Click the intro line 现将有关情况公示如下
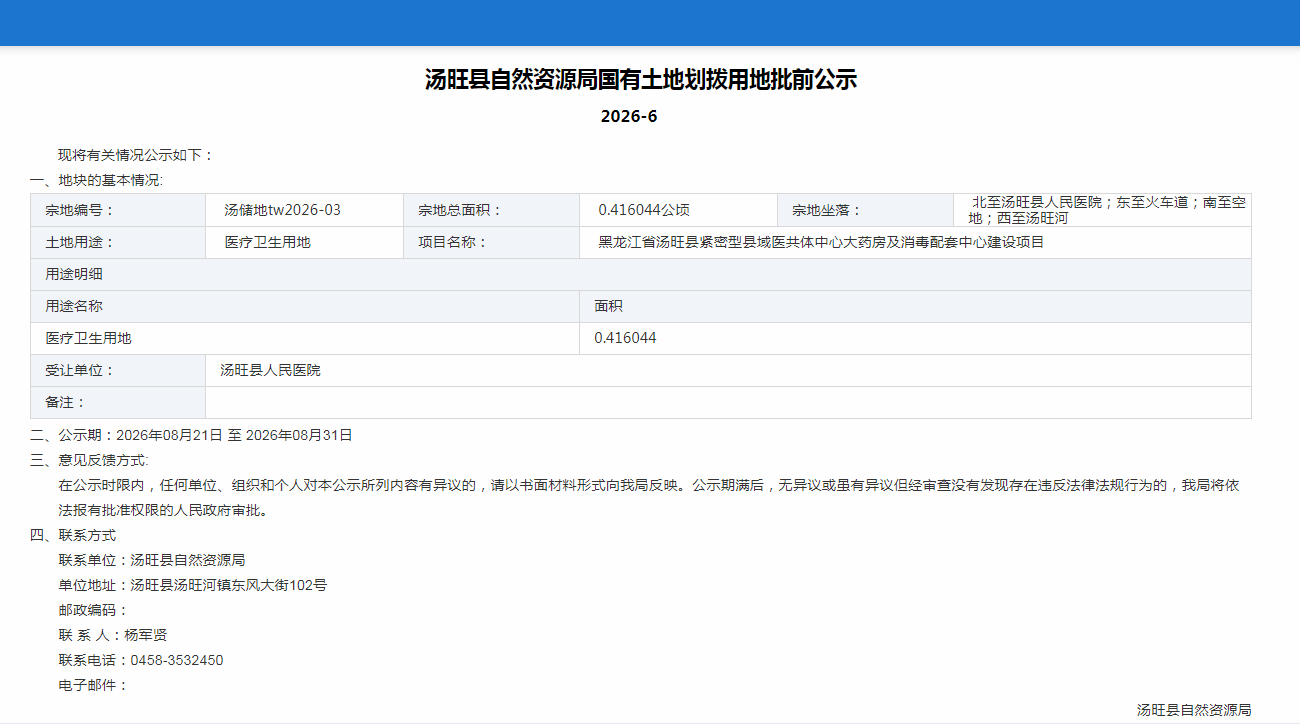This screenshot has width=1300, height=724. pos(136,155)
